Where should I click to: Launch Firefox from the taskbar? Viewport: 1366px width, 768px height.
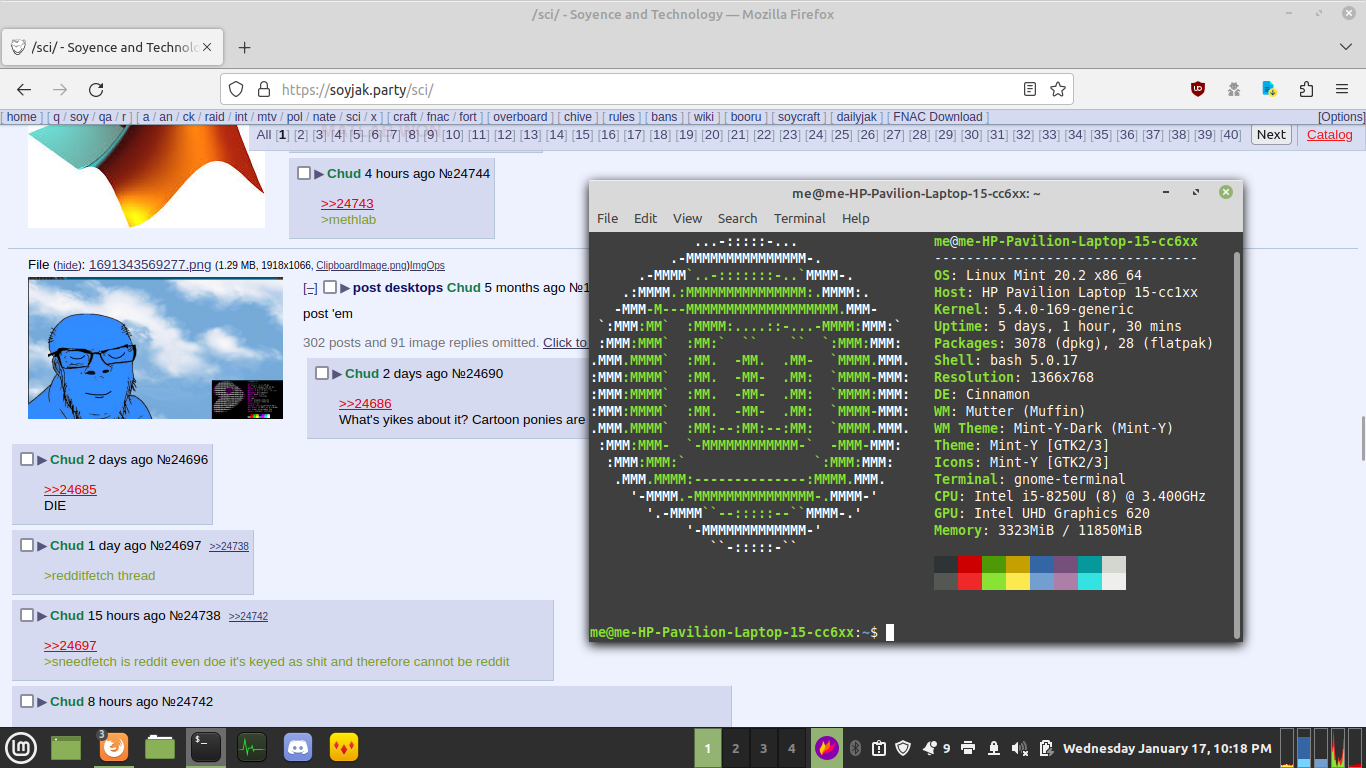[113, 747]
